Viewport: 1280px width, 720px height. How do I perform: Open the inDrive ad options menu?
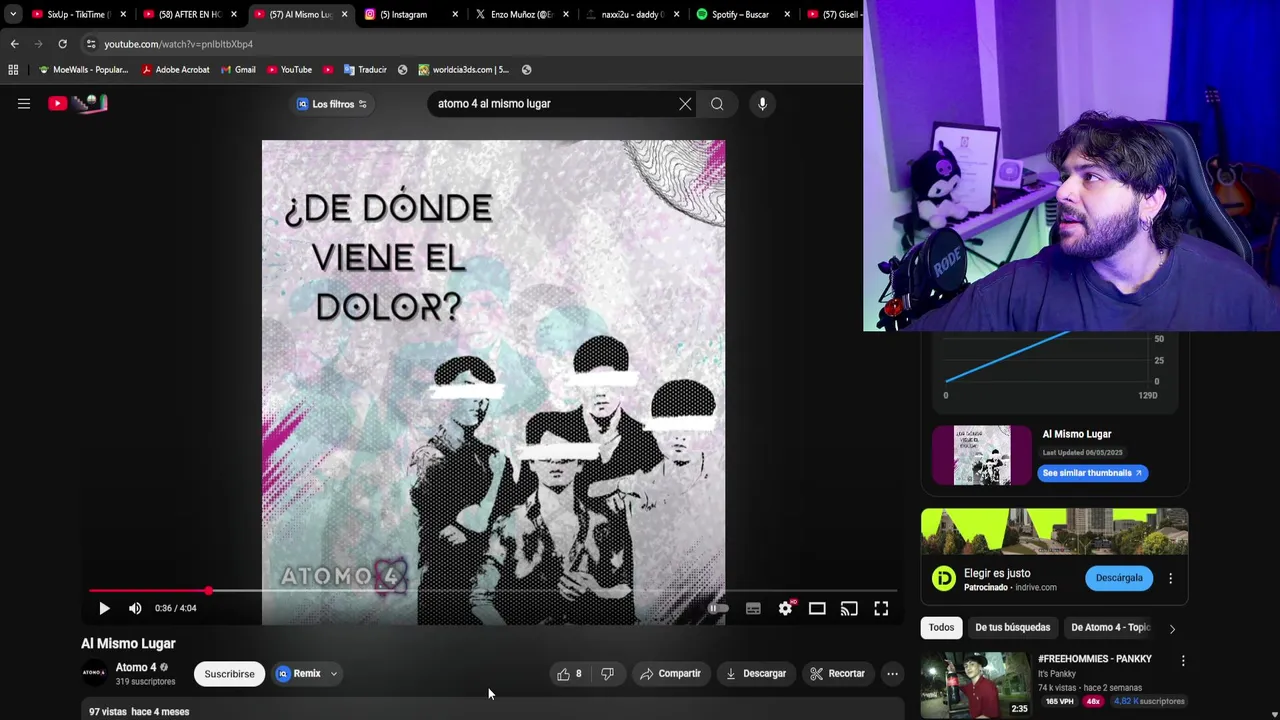click(1171, 578)
